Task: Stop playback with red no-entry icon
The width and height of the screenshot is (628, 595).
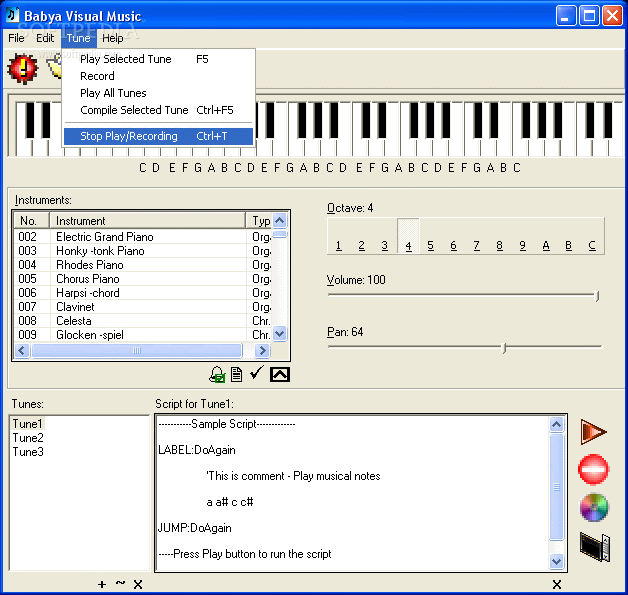Action: point(594,469)
